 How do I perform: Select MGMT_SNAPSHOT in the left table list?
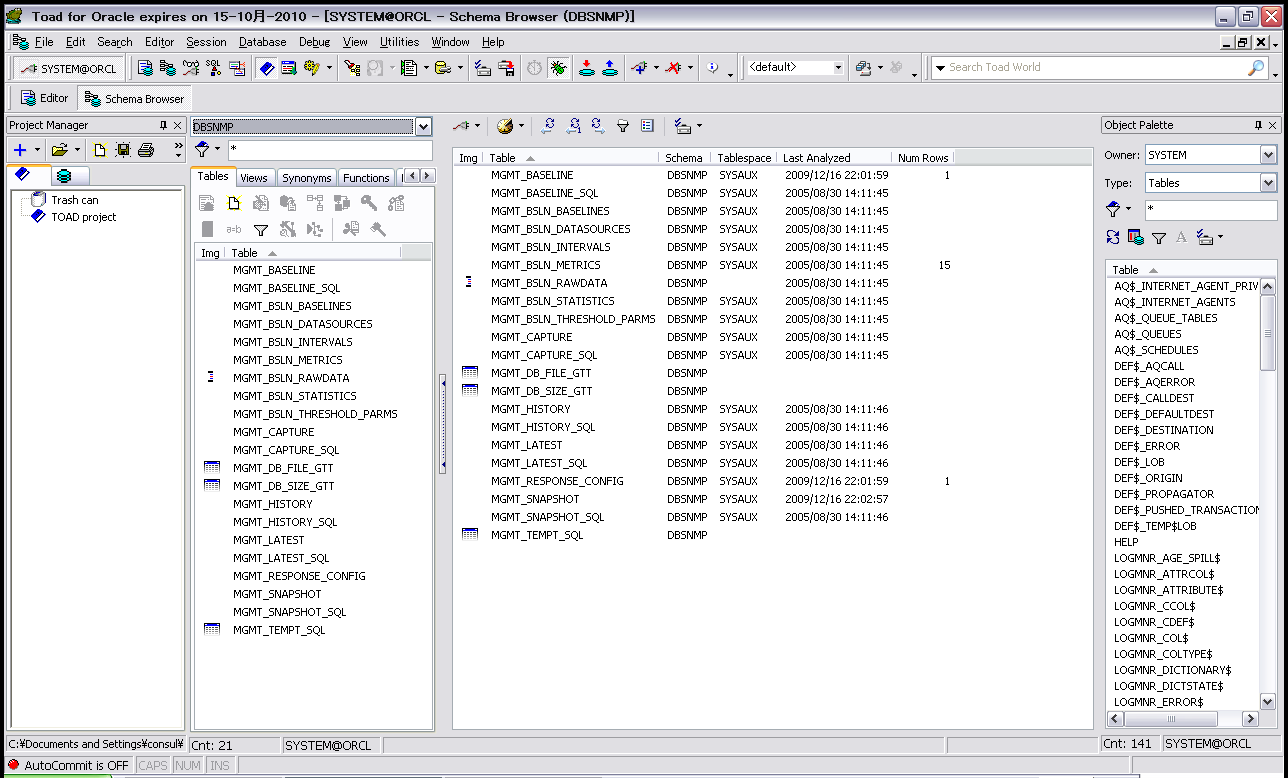(x=277, y=594)
